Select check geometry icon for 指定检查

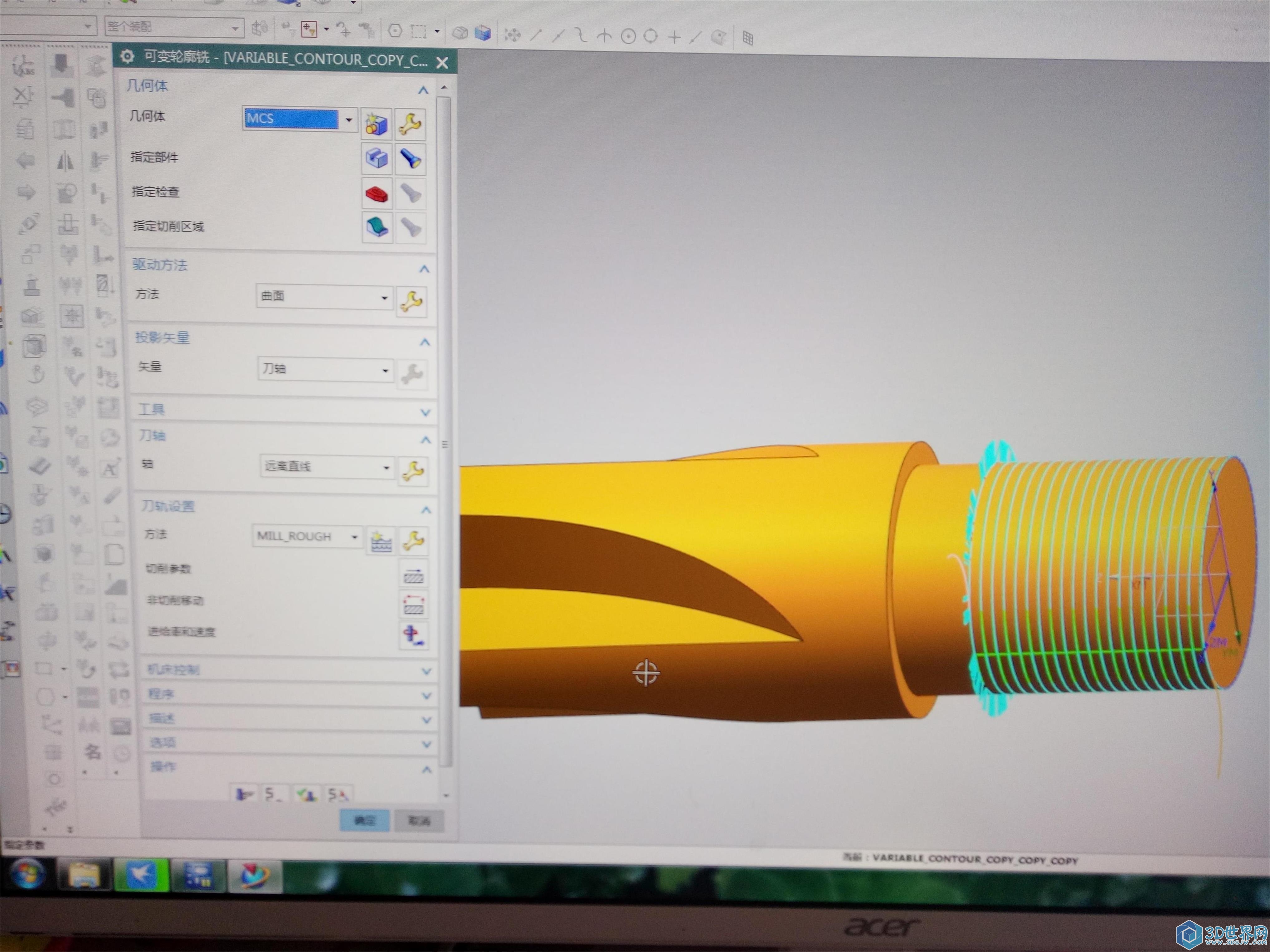tap(377, 193)
